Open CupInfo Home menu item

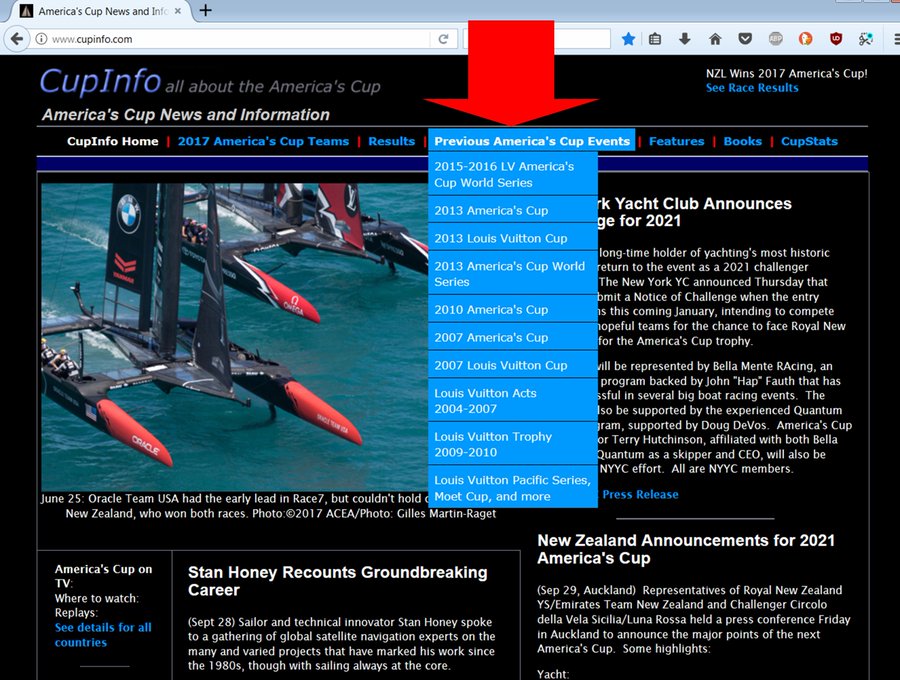(x=112, y=141)
